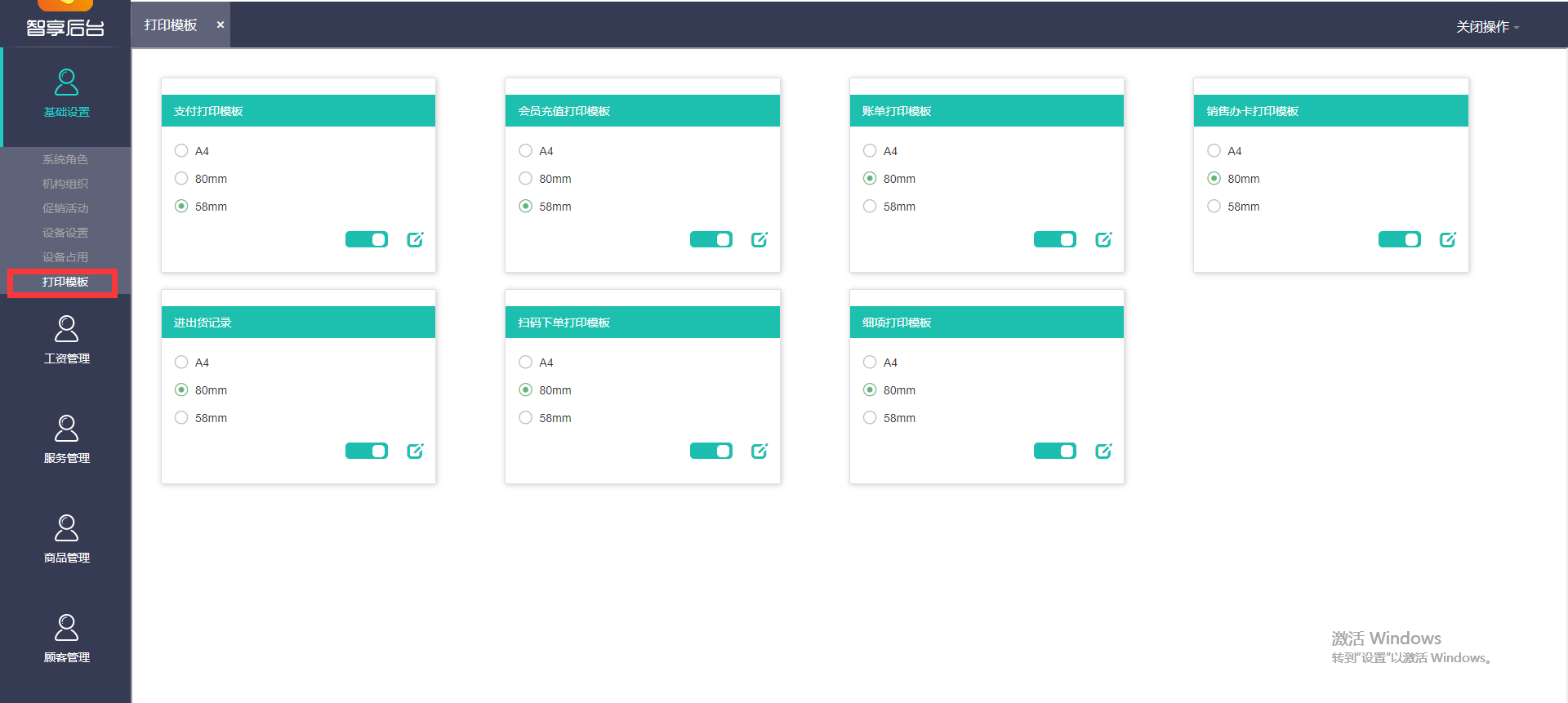This screenshot has width=1568, height=703.
Task: Edit the 细项打印模板 template
Action: tap(1103, 451)
